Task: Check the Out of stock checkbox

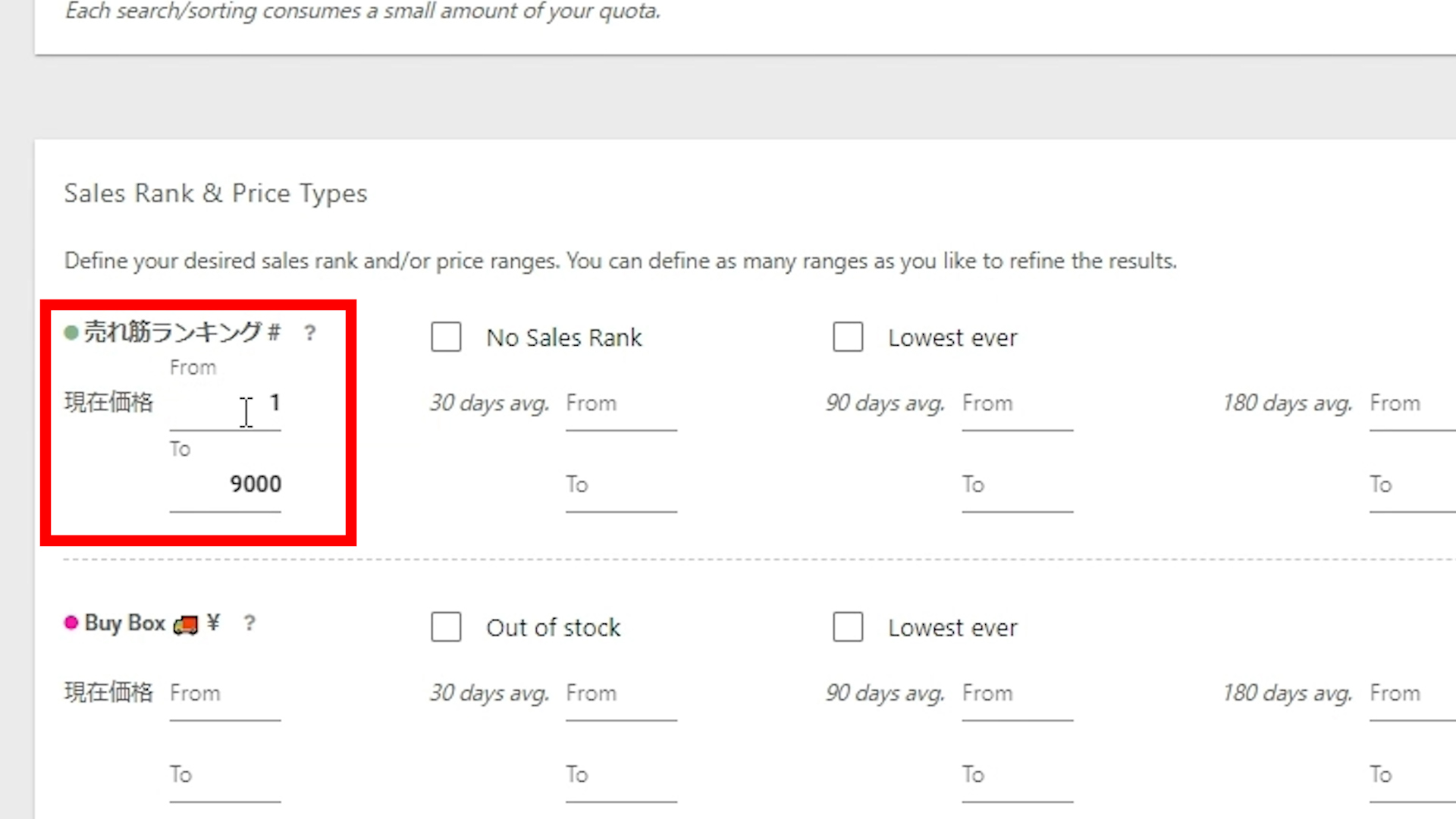Action: pos(446,627)
